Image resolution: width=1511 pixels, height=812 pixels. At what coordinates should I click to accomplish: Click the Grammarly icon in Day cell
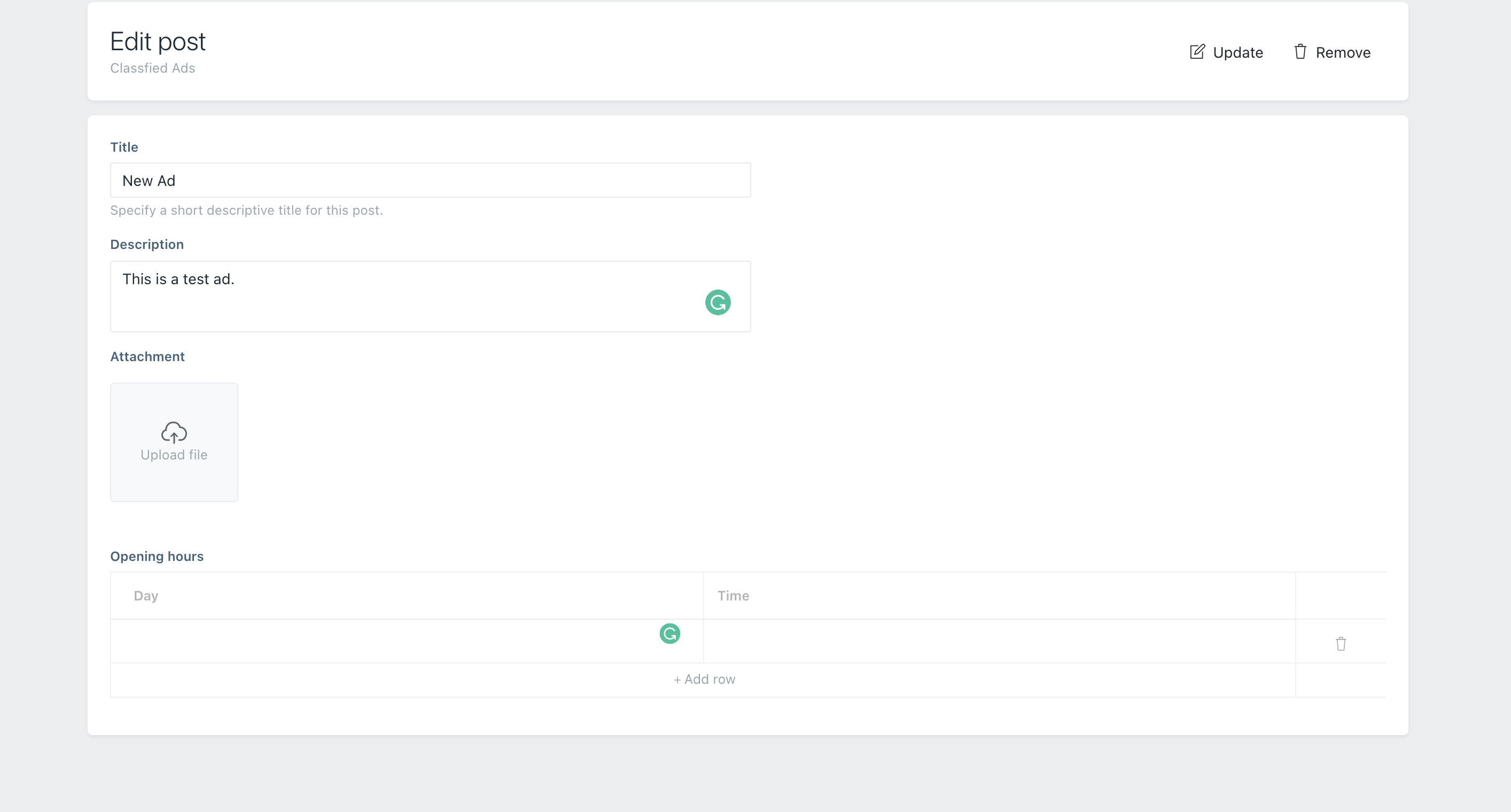(669, 633)
